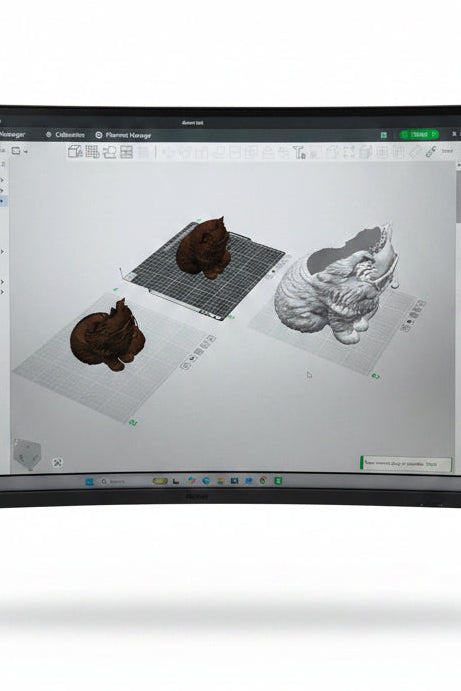Click the topmost side icon on plate 03

click(x=421, y=304)
